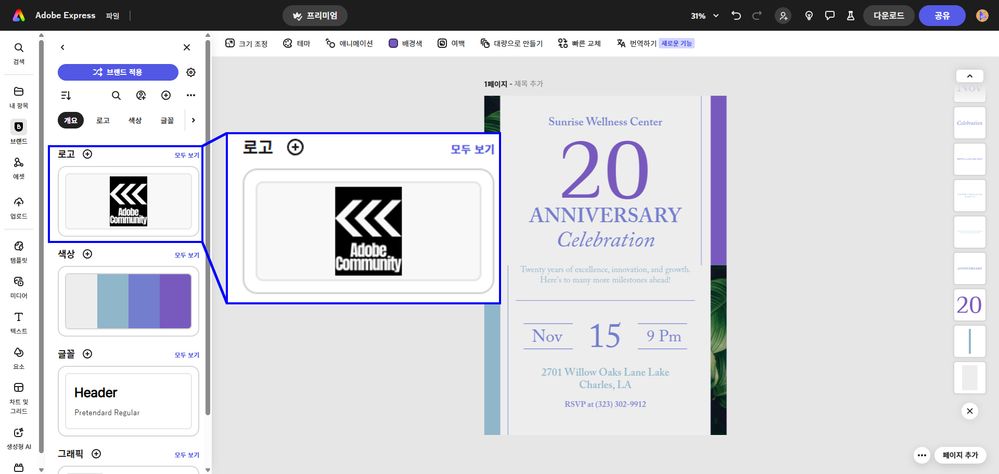
Task: Open 내 항목 in the sidebar
Action: 18,97
